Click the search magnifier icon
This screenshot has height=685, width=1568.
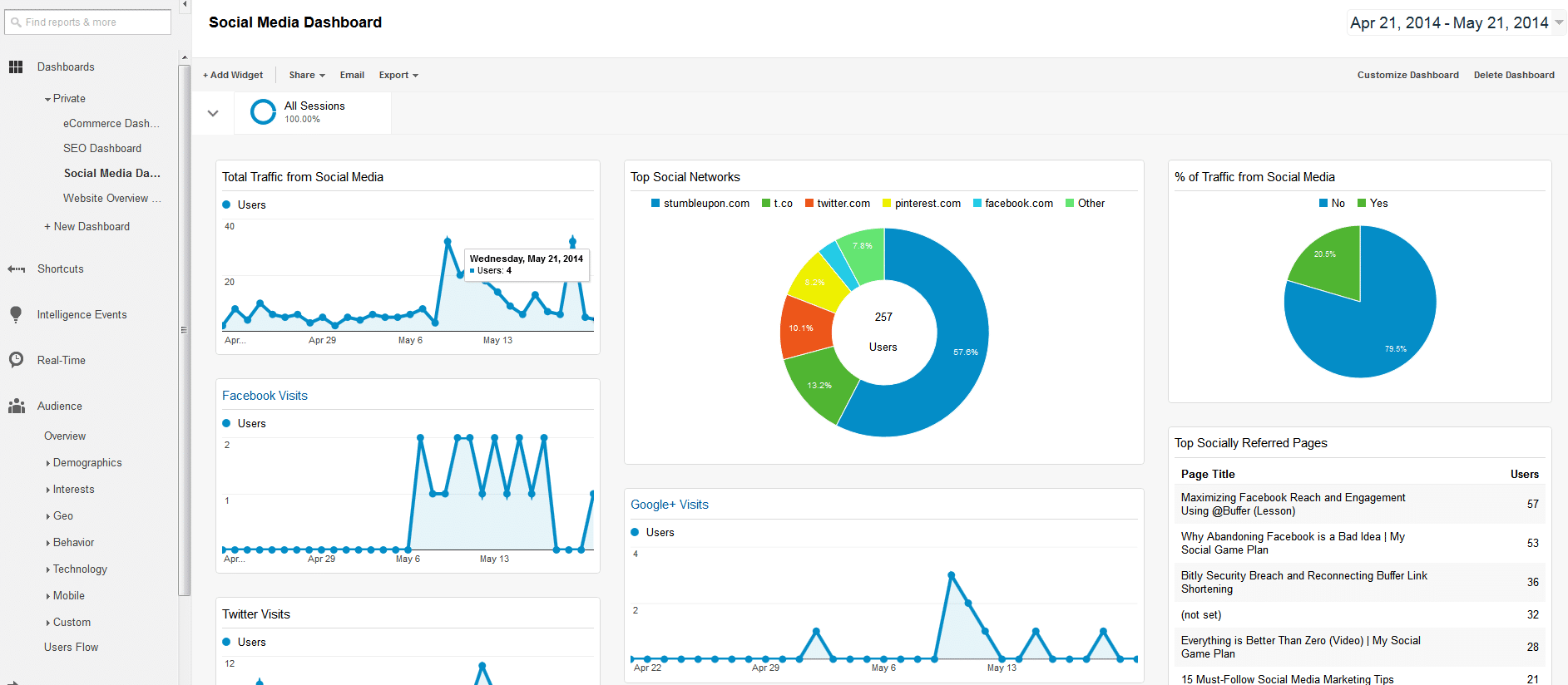16,22
